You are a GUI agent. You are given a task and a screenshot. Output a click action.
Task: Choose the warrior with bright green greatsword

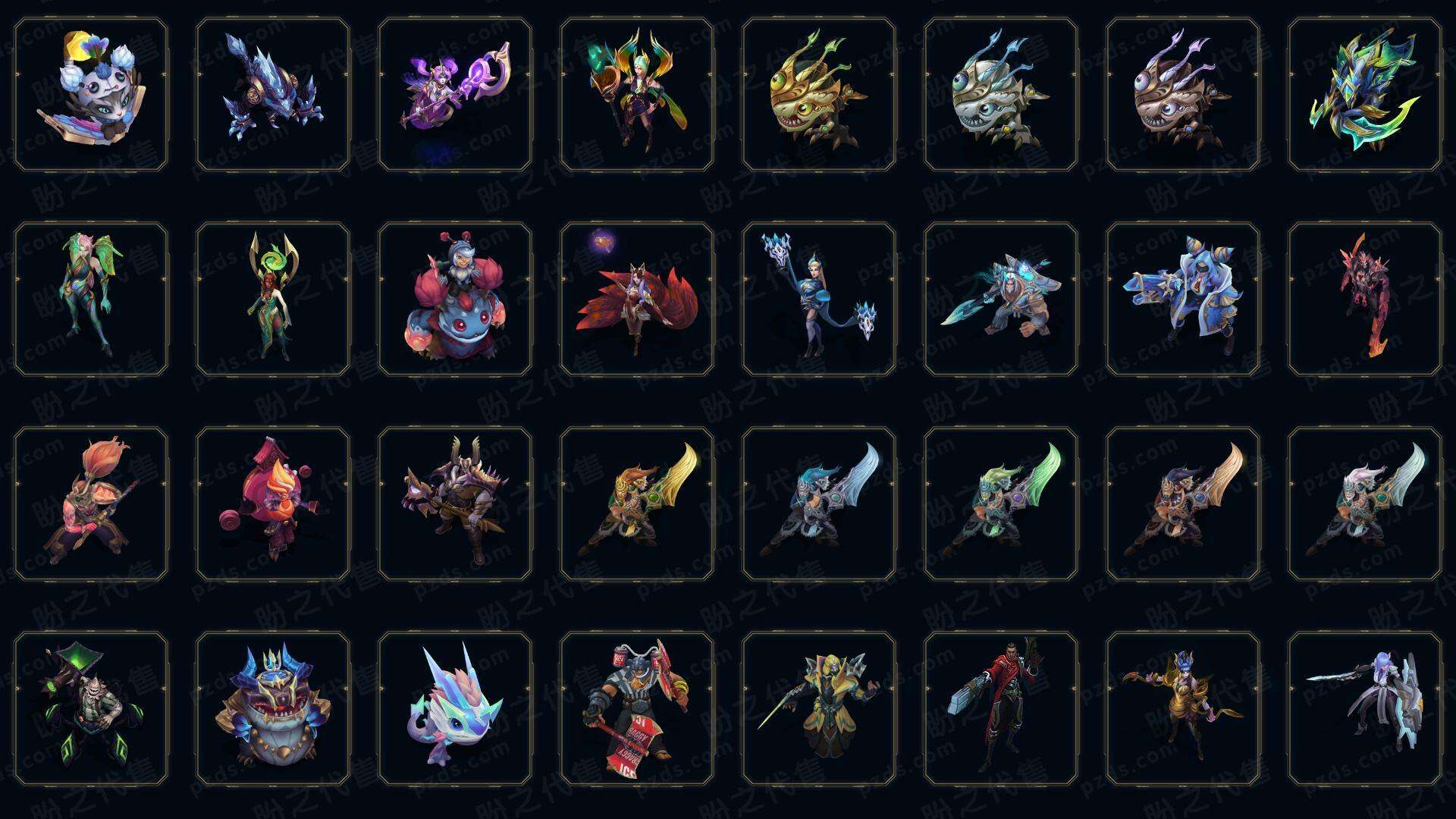1001,504
